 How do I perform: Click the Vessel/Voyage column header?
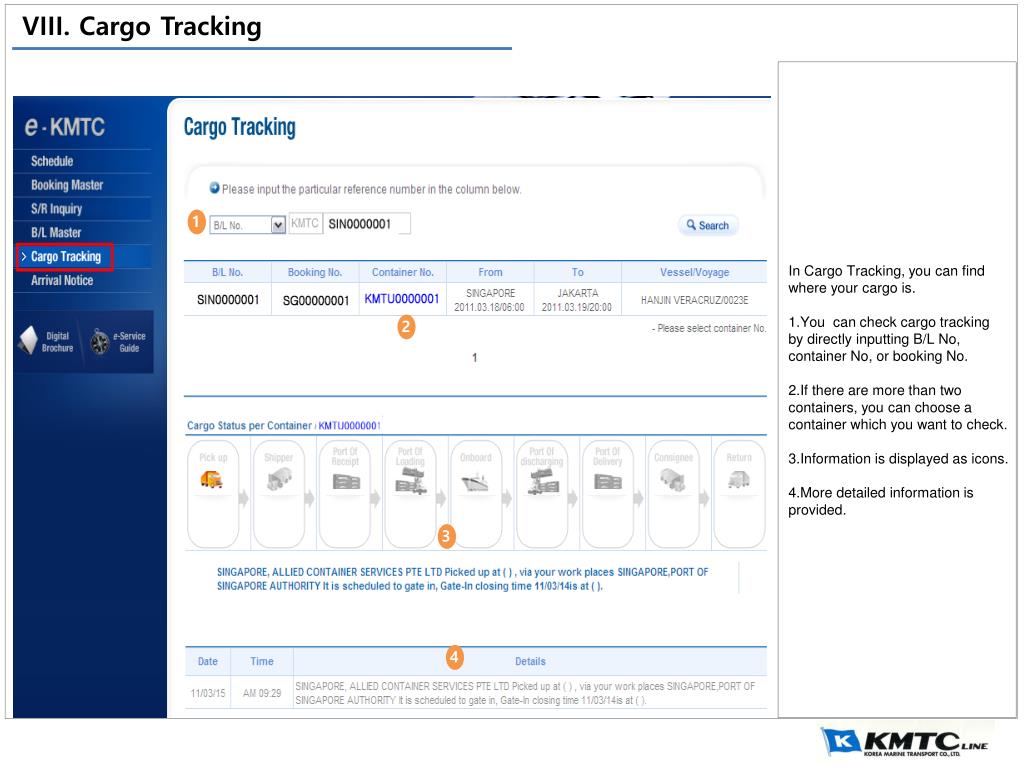(x=694, y=272)
